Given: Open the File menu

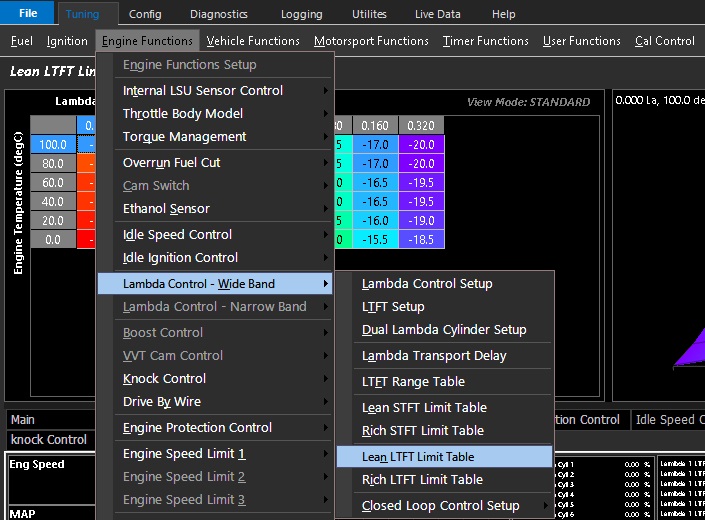Looking at the screenshot, I should coord(28,14).
